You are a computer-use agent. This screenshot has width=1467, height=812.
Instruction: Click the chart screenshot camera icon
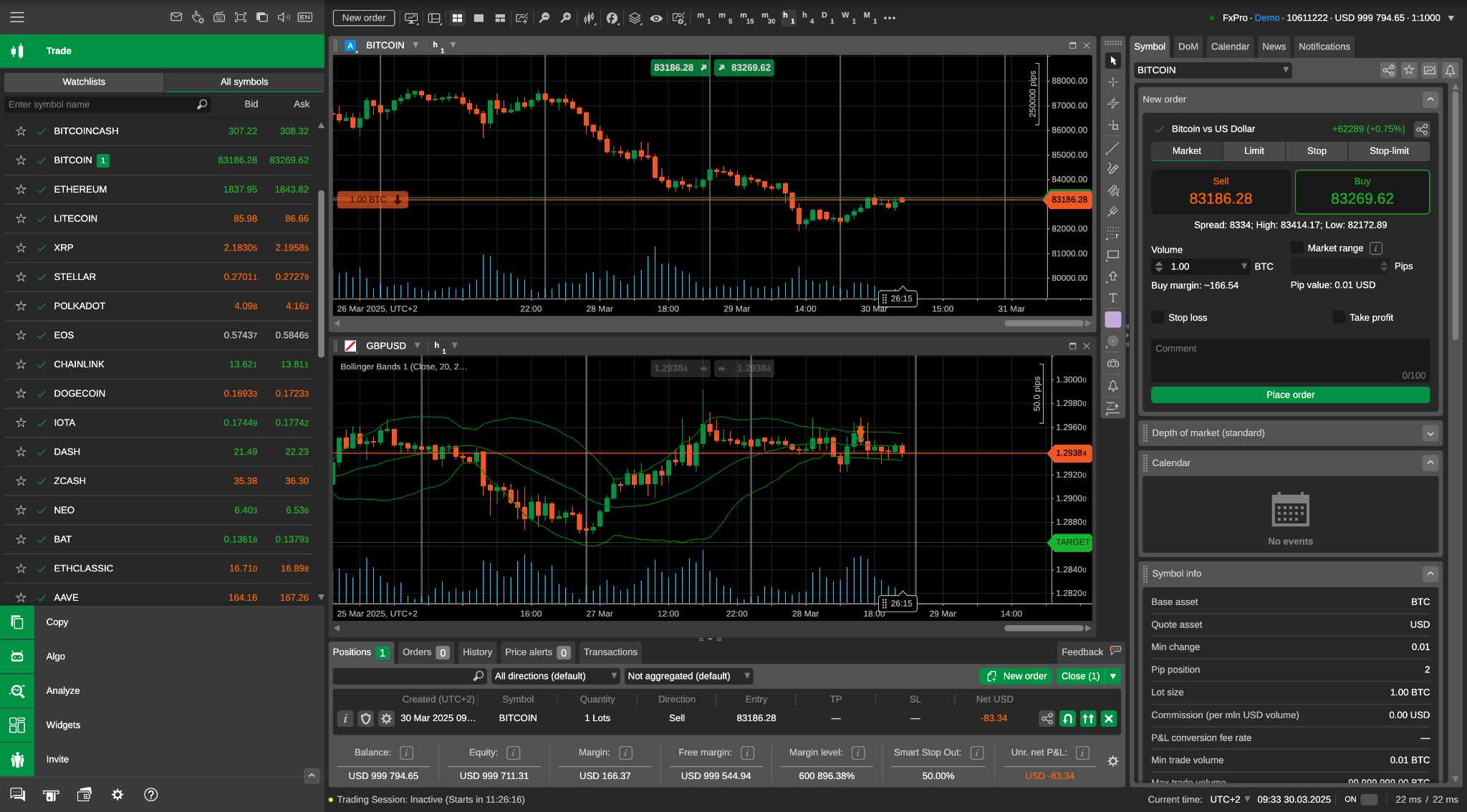coord(1113,364)
